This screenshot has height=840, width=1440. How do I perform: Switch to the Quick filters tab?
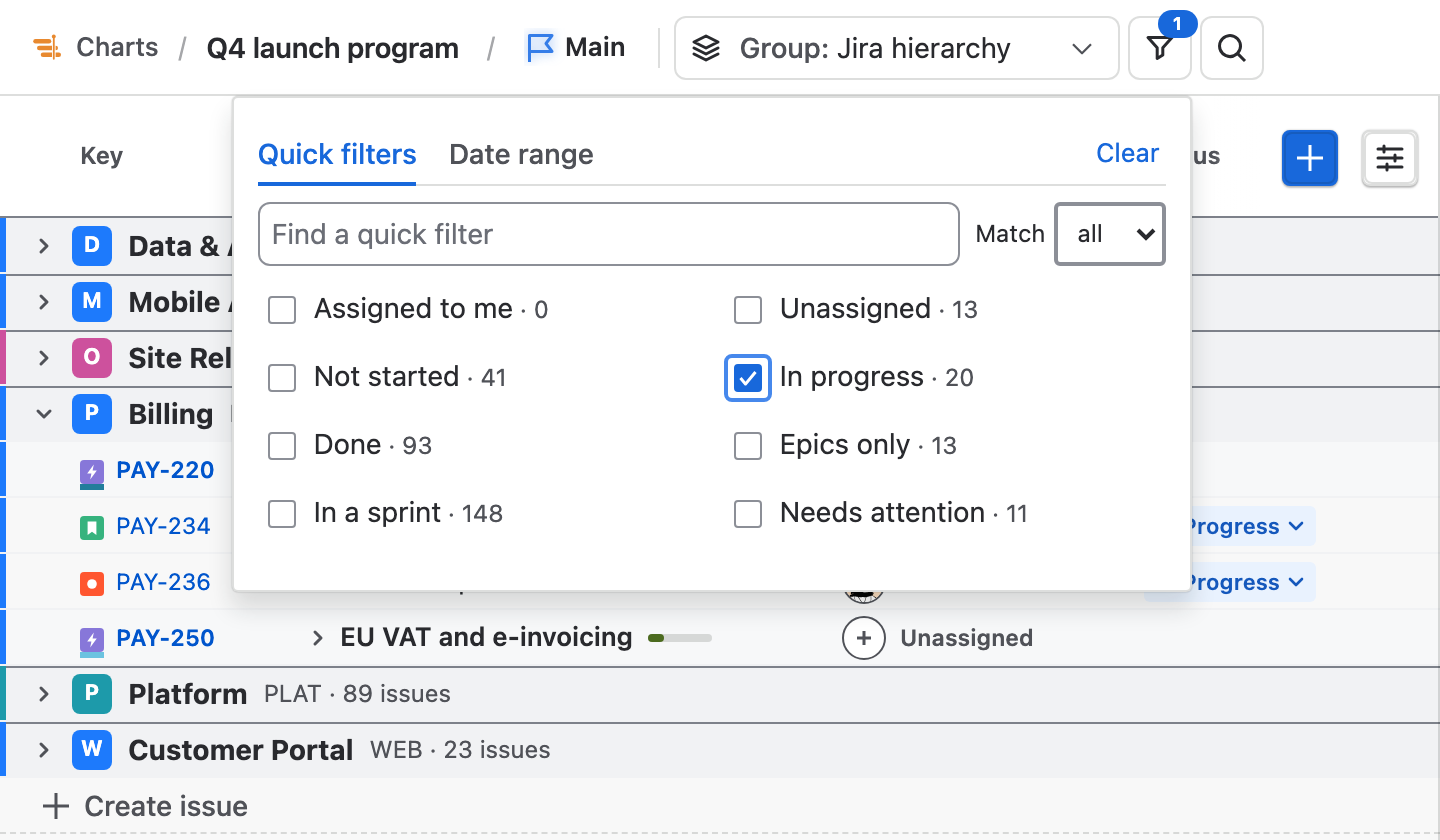coord(337,155)
